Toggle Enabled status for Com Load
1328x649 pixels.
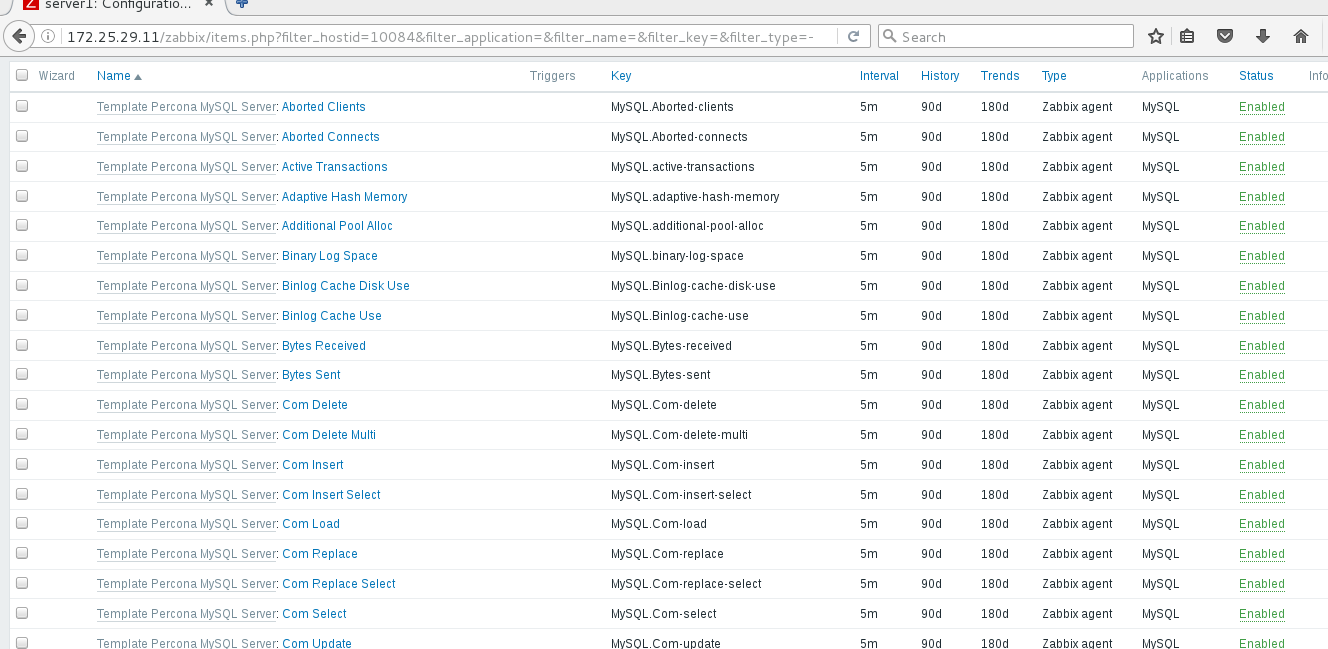click(x=1262, y=524)
